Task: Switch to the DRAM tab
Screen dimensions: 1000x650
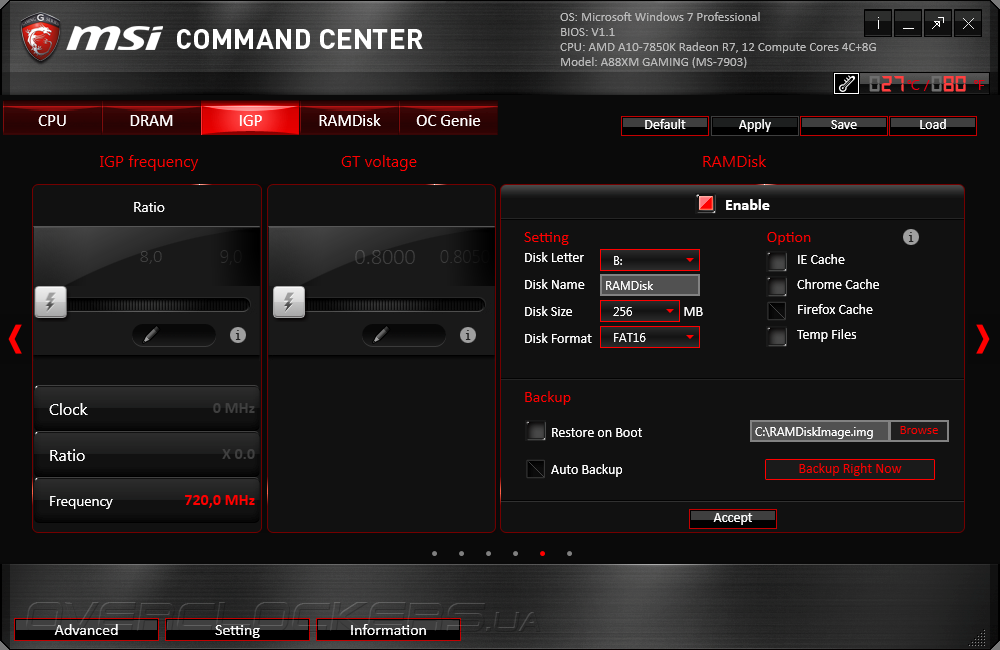Action: coord(151,120)
